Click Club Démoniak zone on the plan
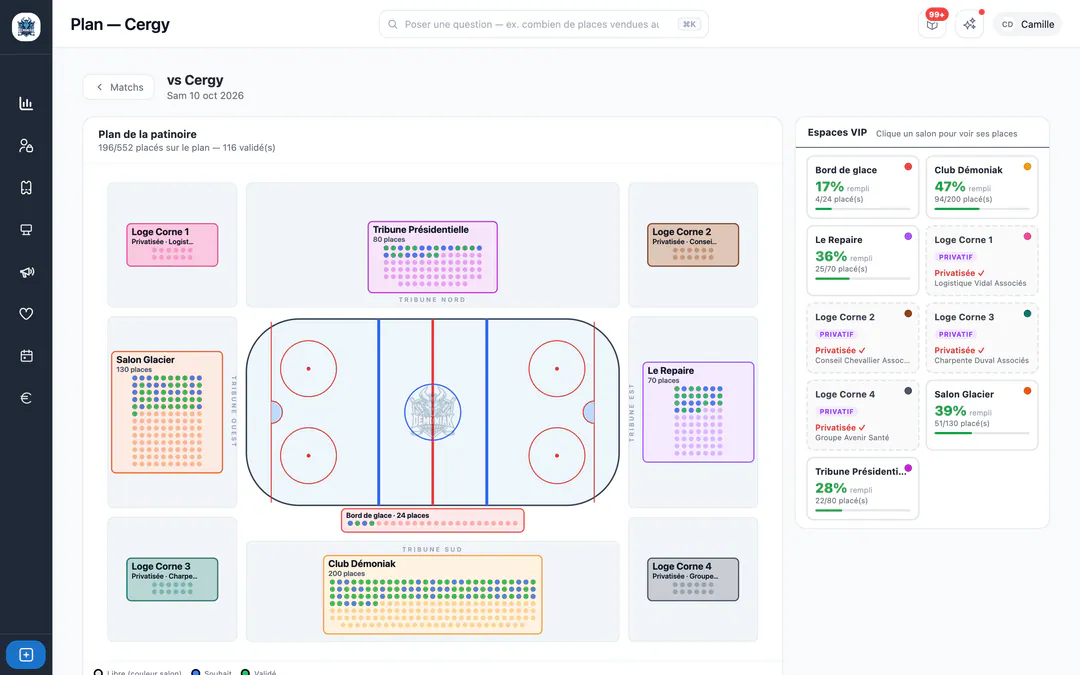Screen dimensions: 1080x675 click(433, 594)
